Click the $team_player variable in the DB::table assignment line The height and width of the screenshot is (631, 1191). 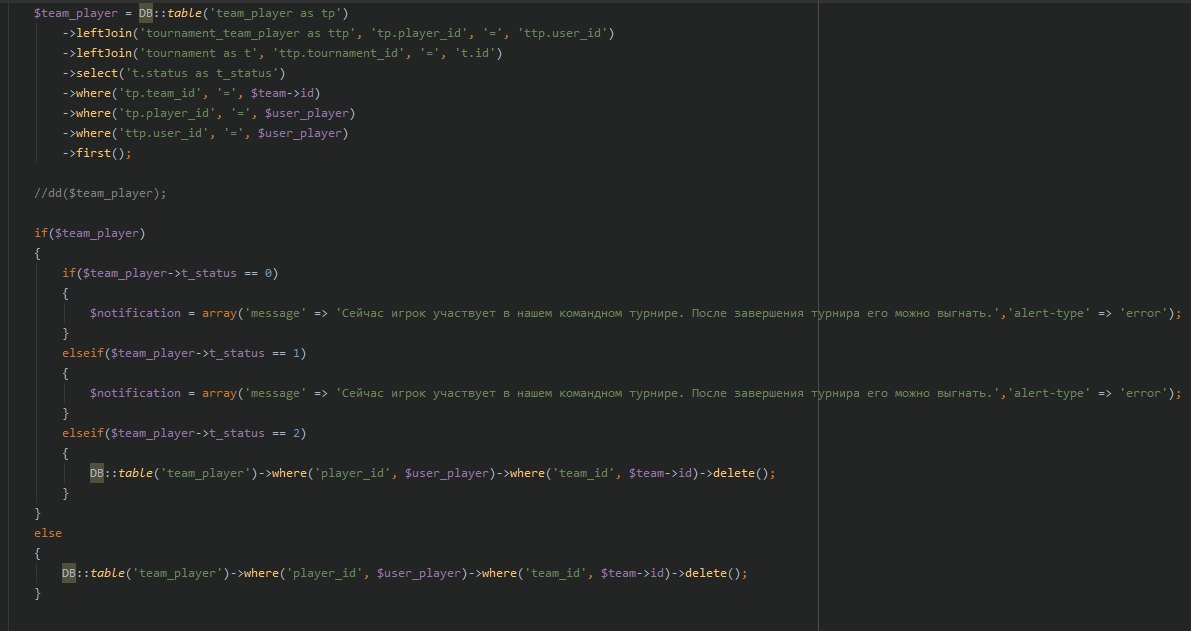(76, 13)
